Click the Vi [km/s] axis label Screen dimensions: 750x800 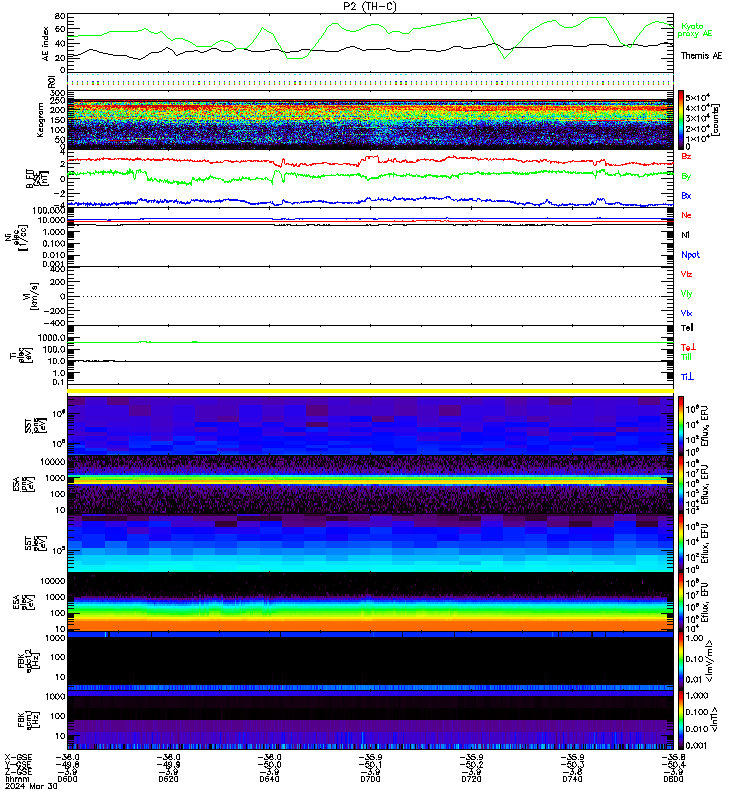click(33, 296)
